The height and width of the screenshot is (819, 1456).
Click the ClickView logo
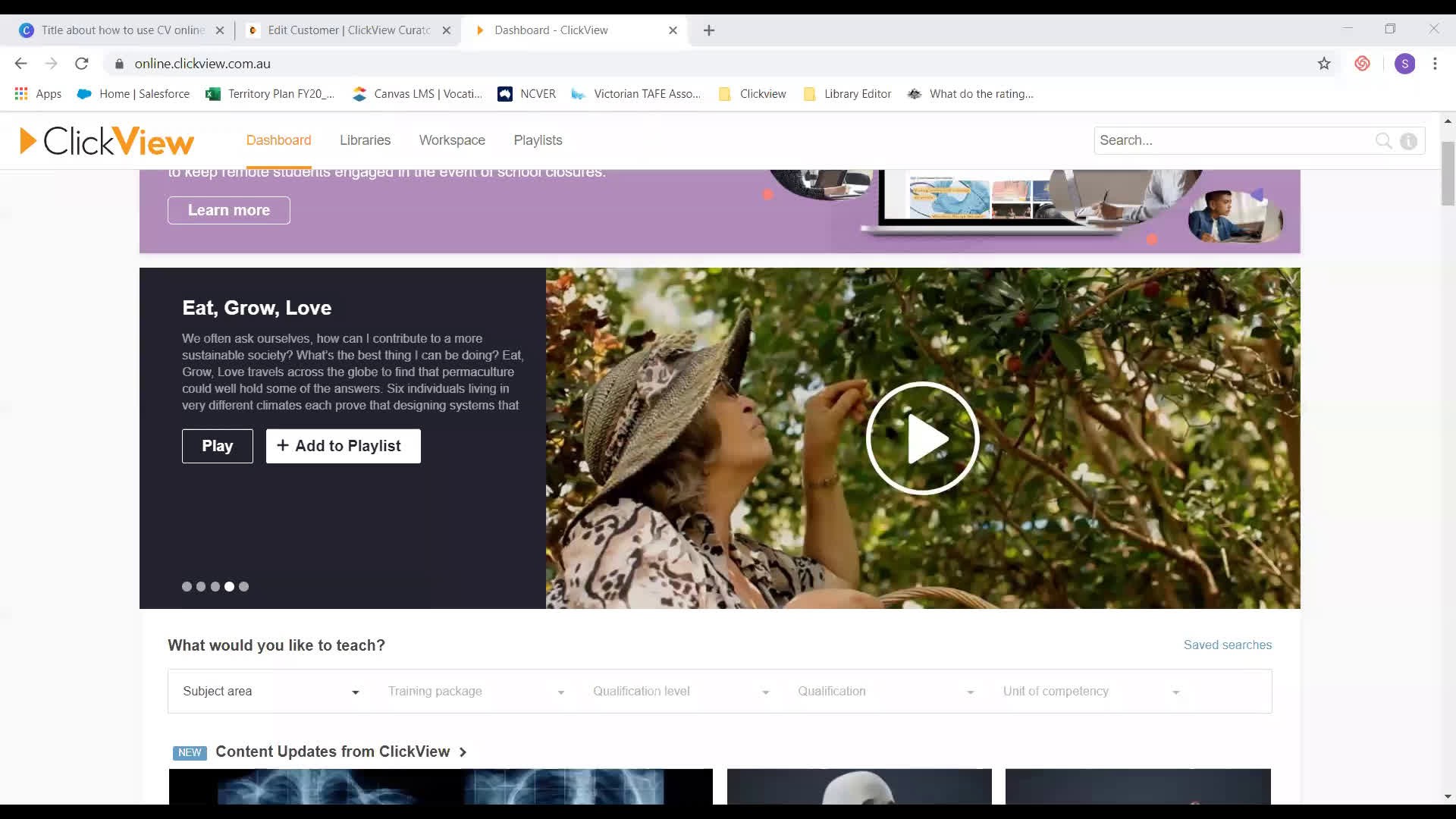[107, 141]
